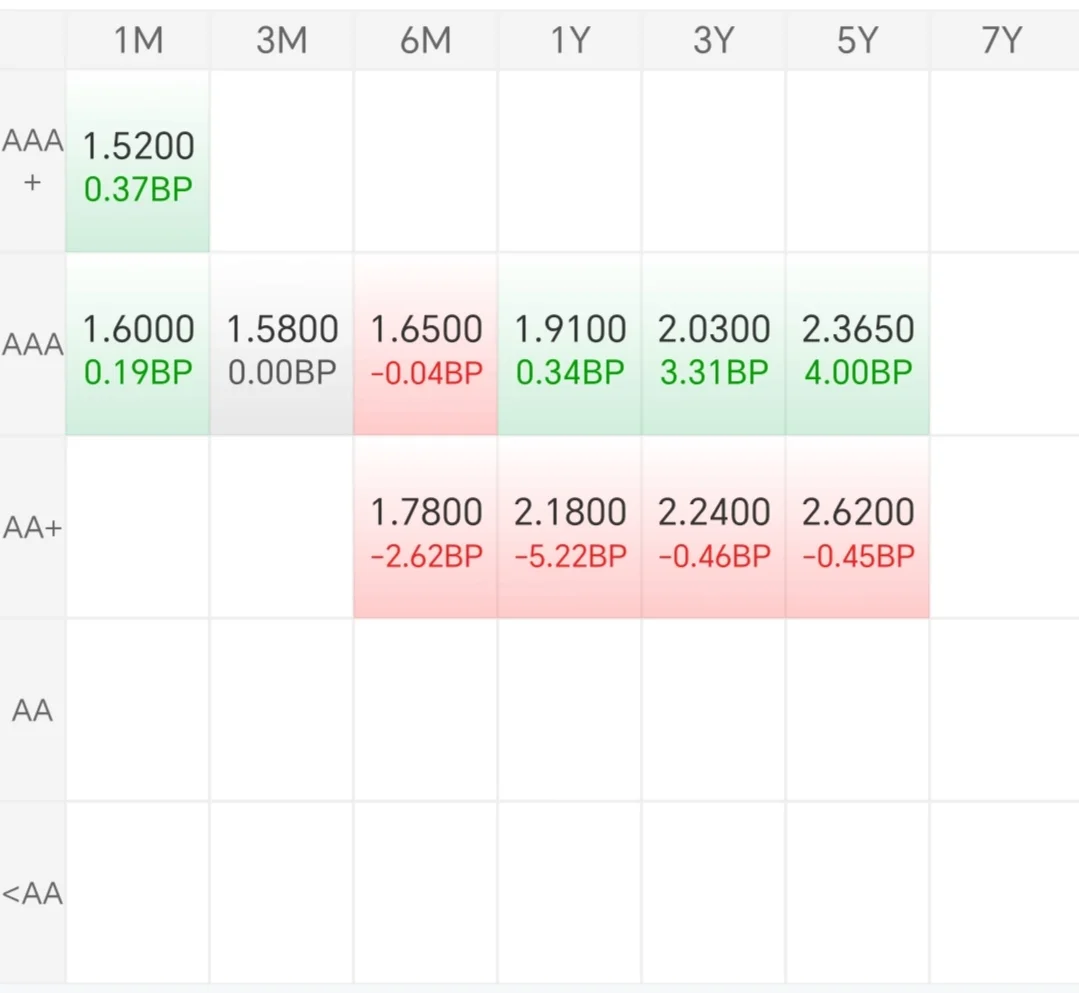
Task: Select the 3Y column header
Action: pyautogui.click(x=713, y=41)
